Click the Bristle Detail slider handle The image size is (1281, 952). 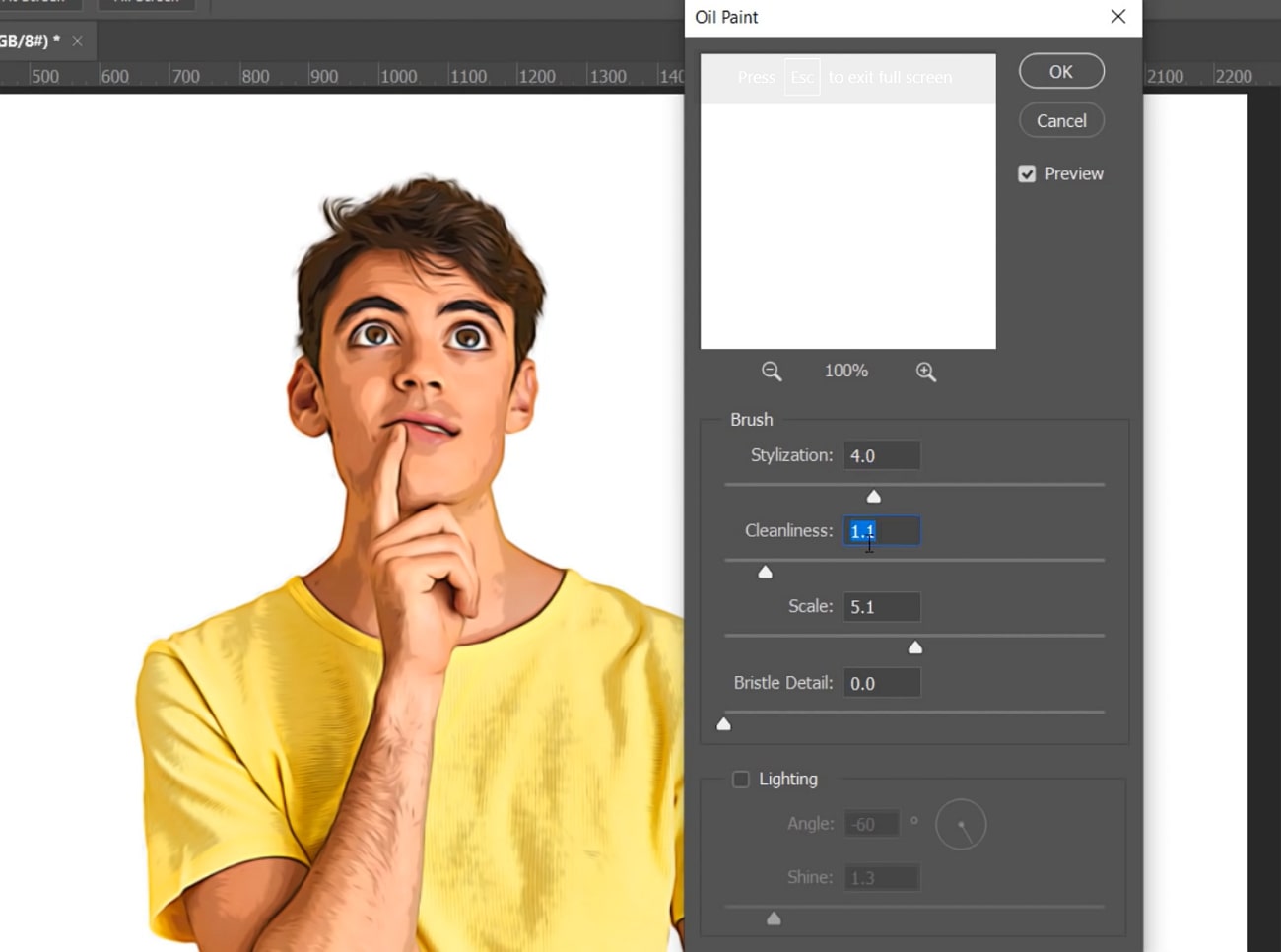724,724
